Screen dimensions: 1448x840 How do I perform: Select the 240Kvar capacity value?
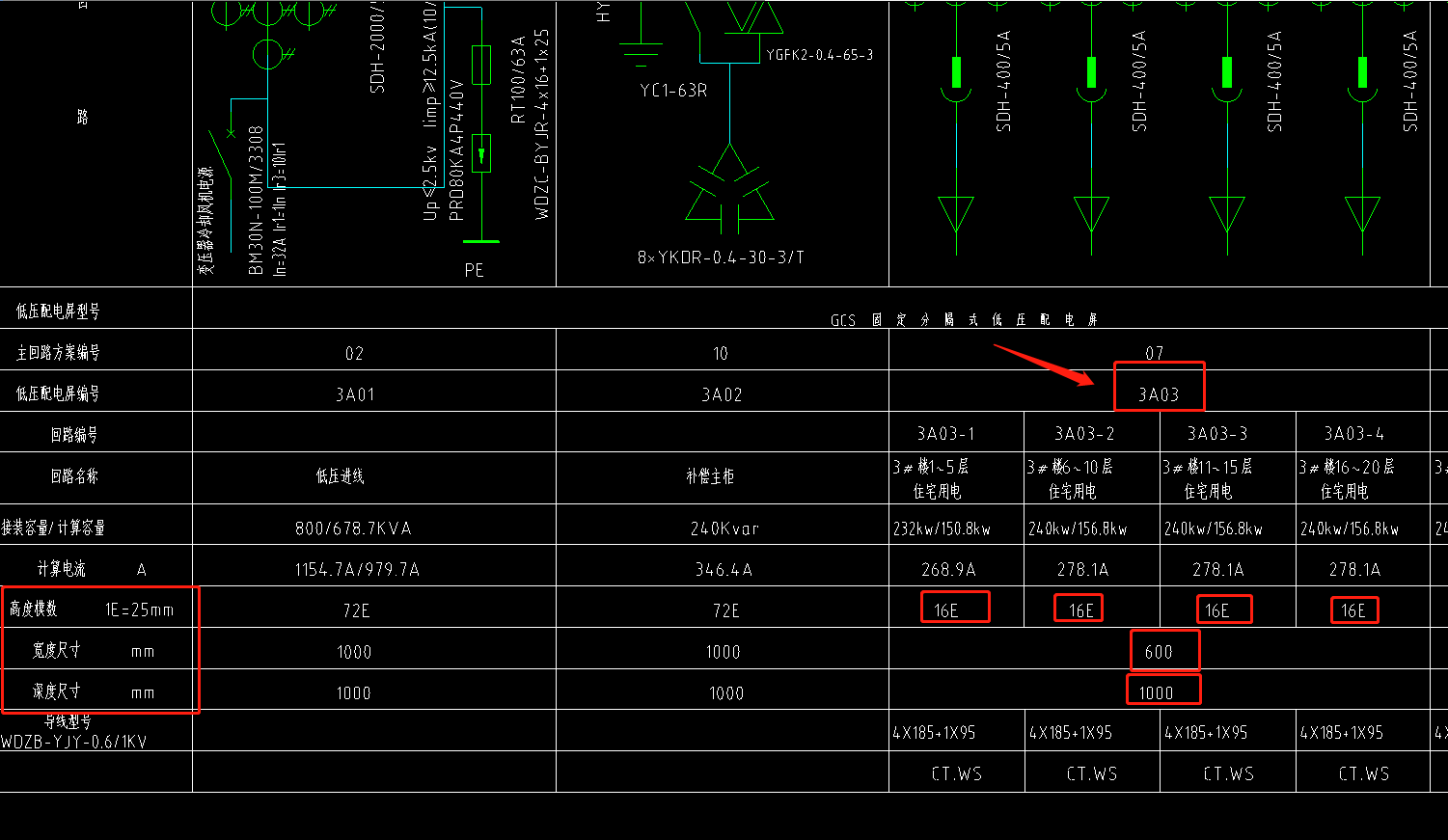point(724,528)
